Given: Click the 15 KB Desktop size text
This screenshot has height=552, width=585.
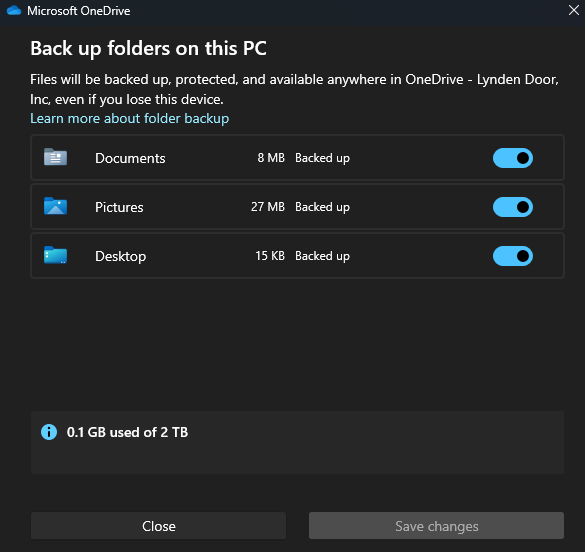Looking at the screenshot, I should point(270,256).
